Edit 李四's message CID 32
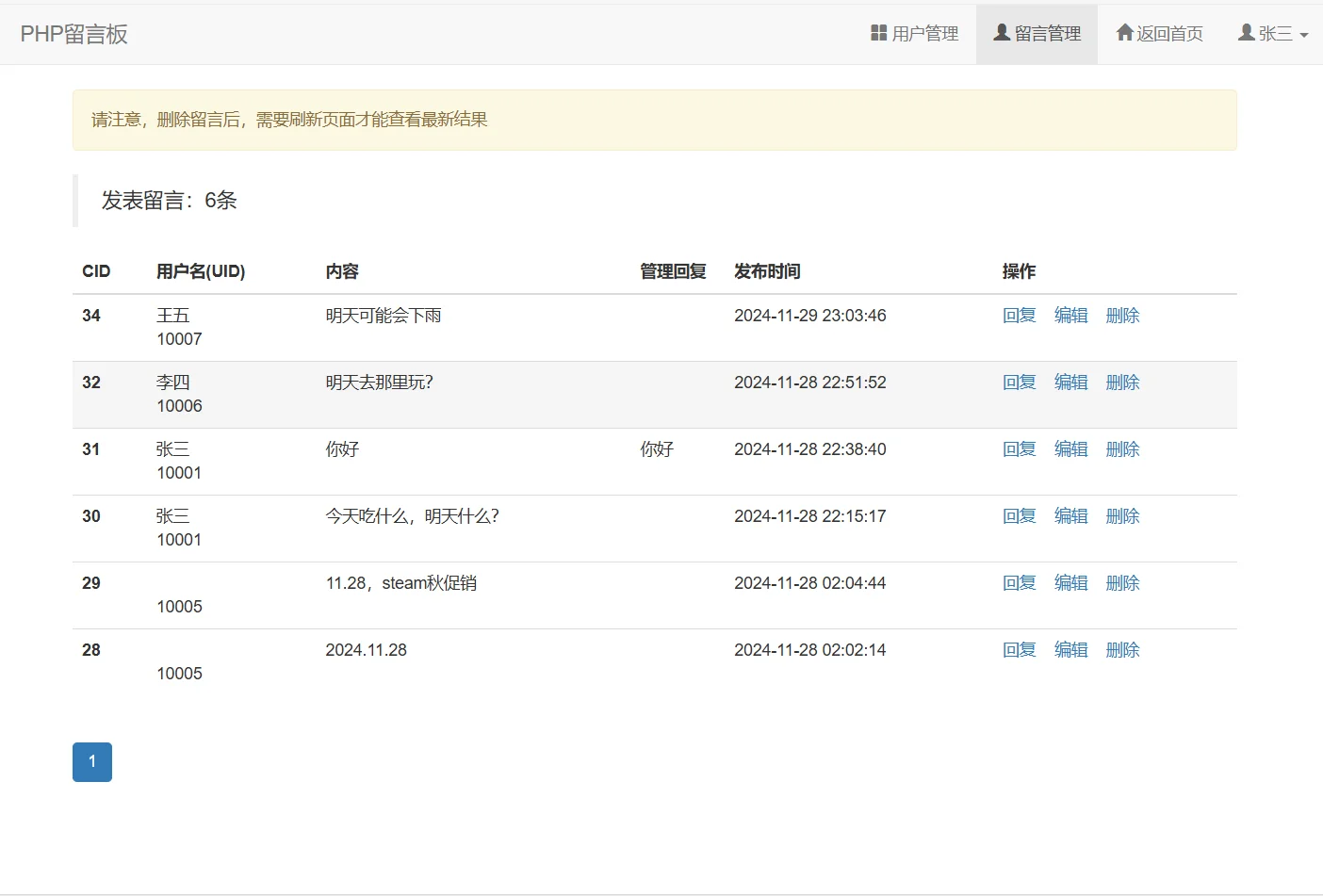This screenshot has width=1323, height=896. tap(1070, 382)
